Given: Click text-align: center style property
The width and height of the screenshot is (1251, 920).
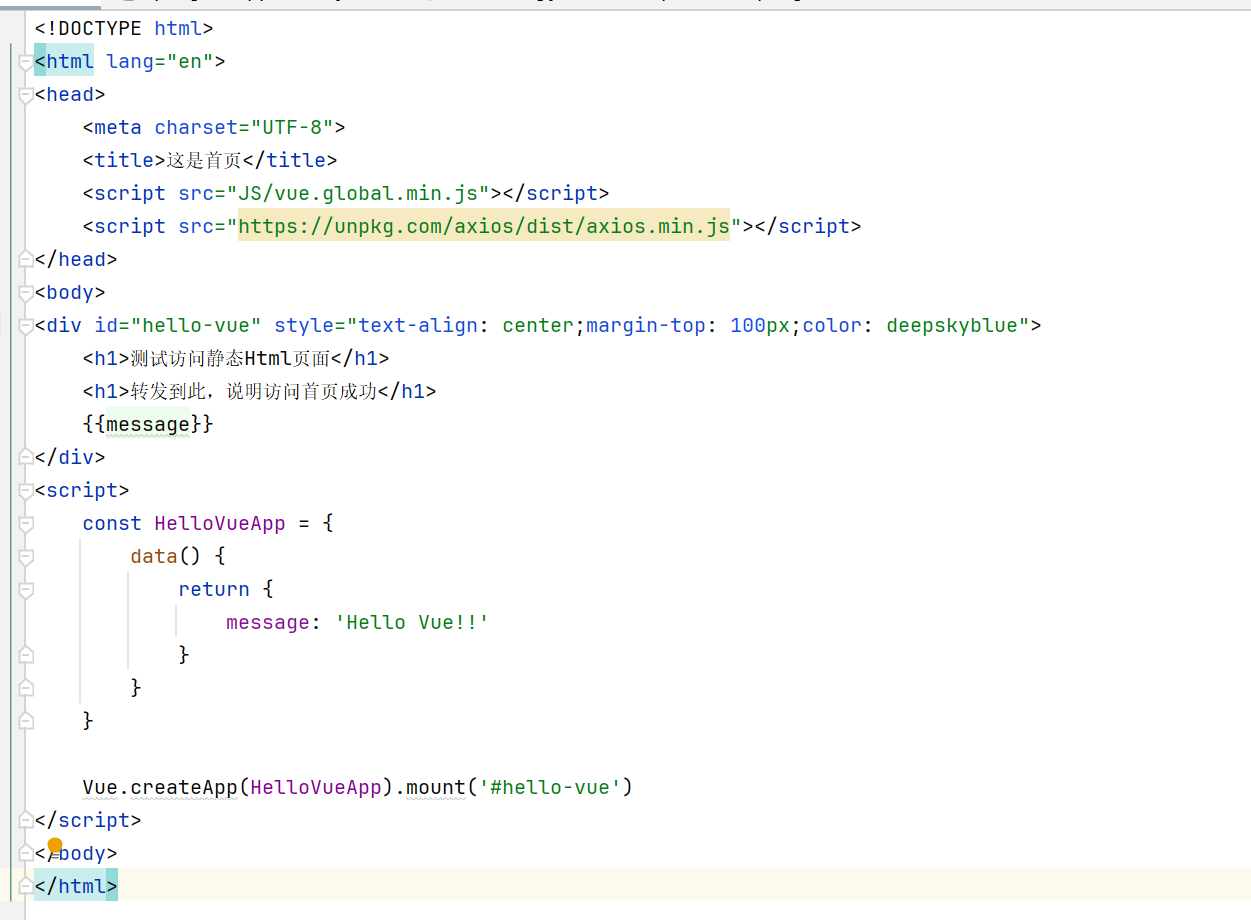Looking at the screenshot, I should [466, 325].
